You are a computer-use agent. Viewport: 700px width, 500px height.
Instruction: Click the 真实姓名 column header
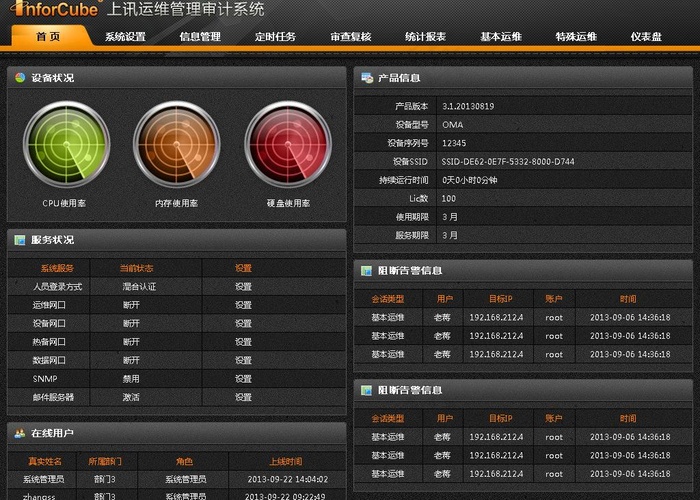[45, 462]
